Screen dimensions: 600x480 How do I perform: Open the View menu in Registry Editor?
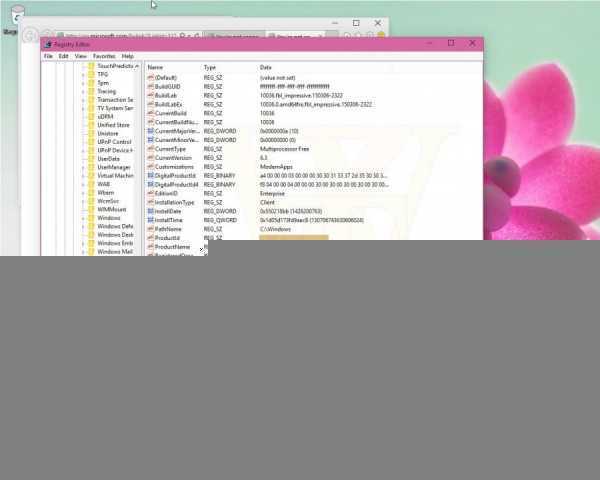[80, 56]
